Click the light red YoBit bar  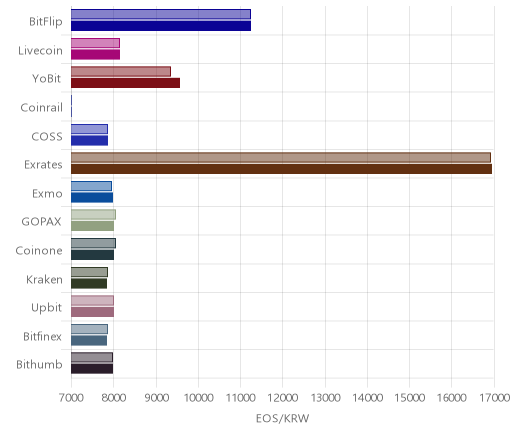121,72
